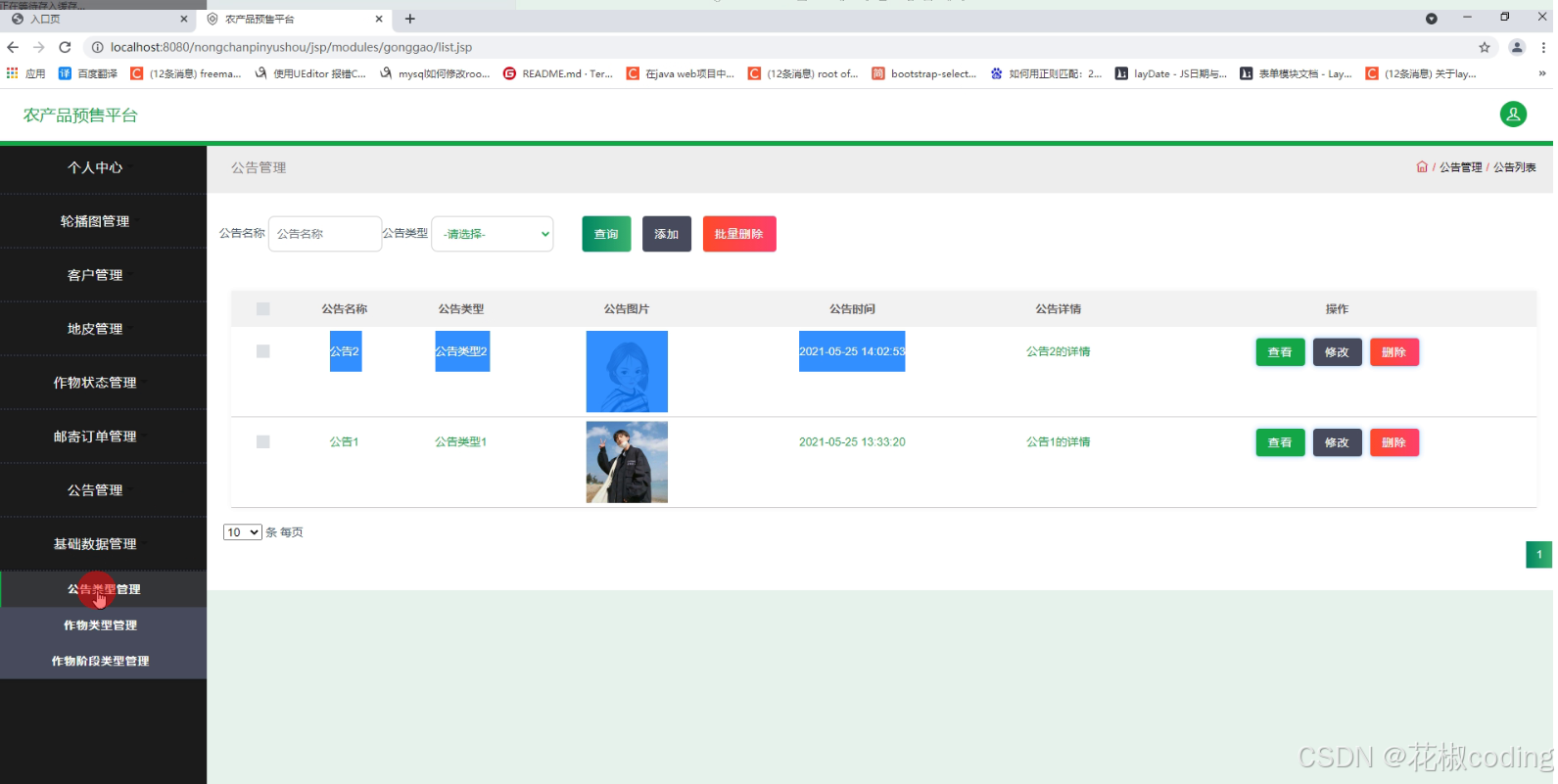The image size is (1558, 784).
Task: Click the site info icon in address bar
Action: tap(97, 47)
